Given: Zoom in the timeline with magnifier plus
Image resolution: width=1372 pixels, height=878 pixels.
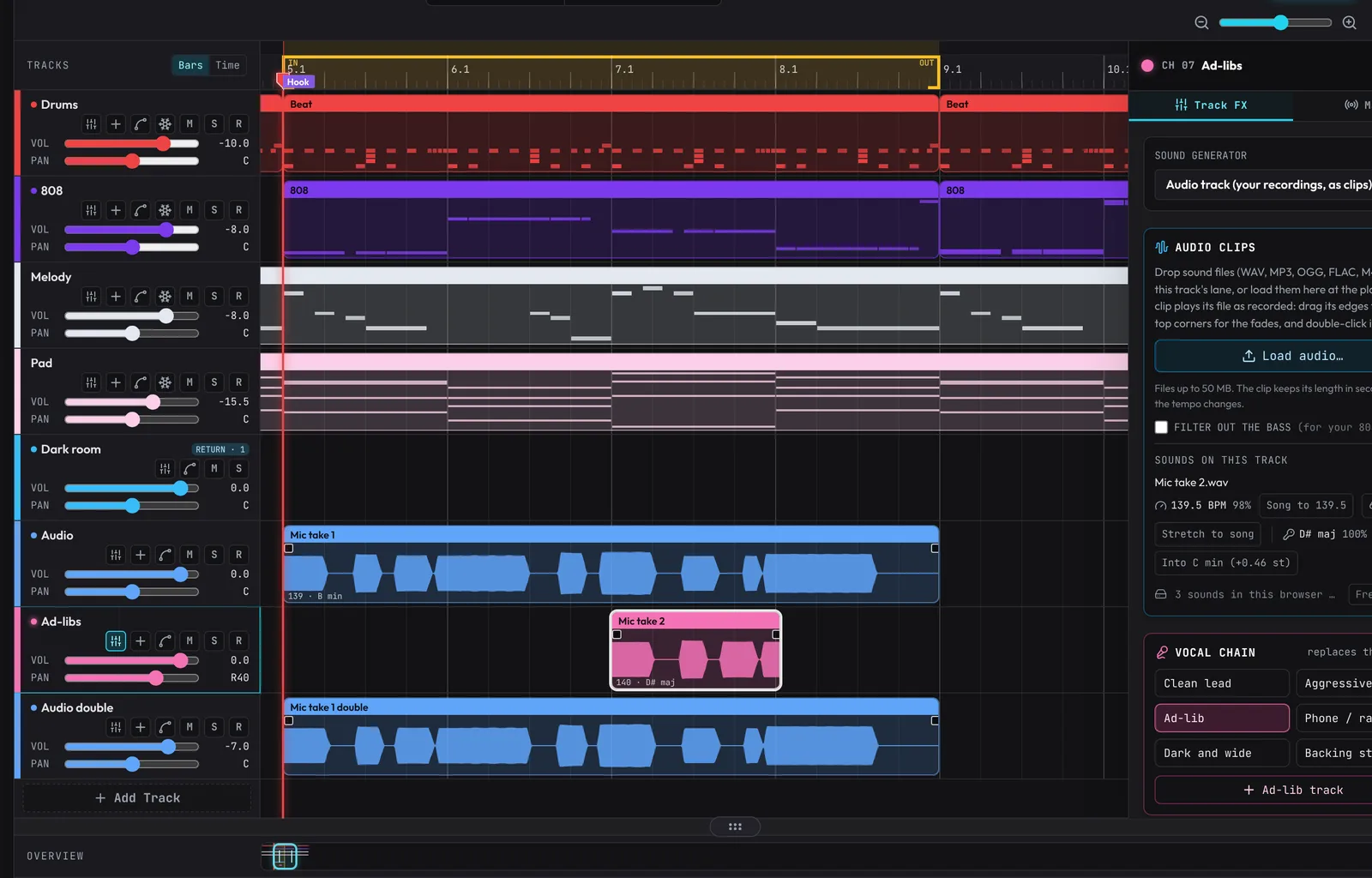Looking at the screenshot, I should click(x=1349, y=23).
